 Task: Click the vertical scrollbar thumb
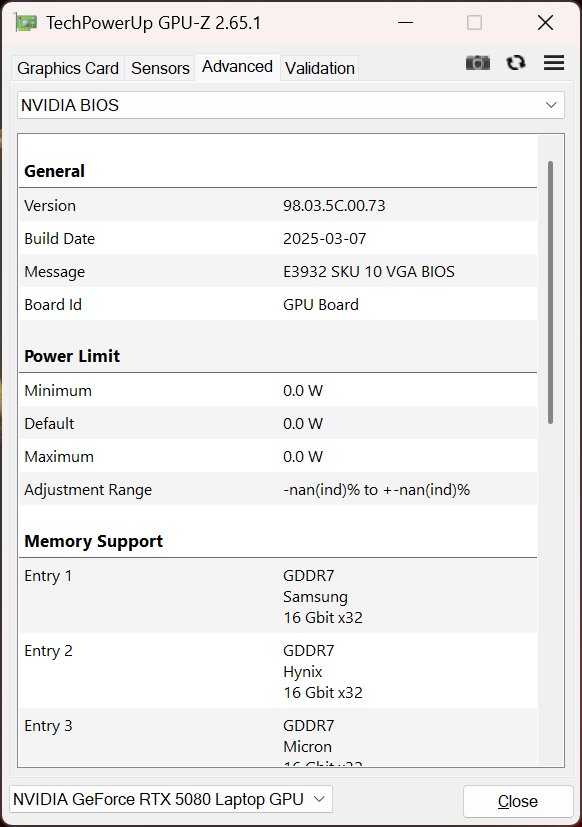point(550,292)
